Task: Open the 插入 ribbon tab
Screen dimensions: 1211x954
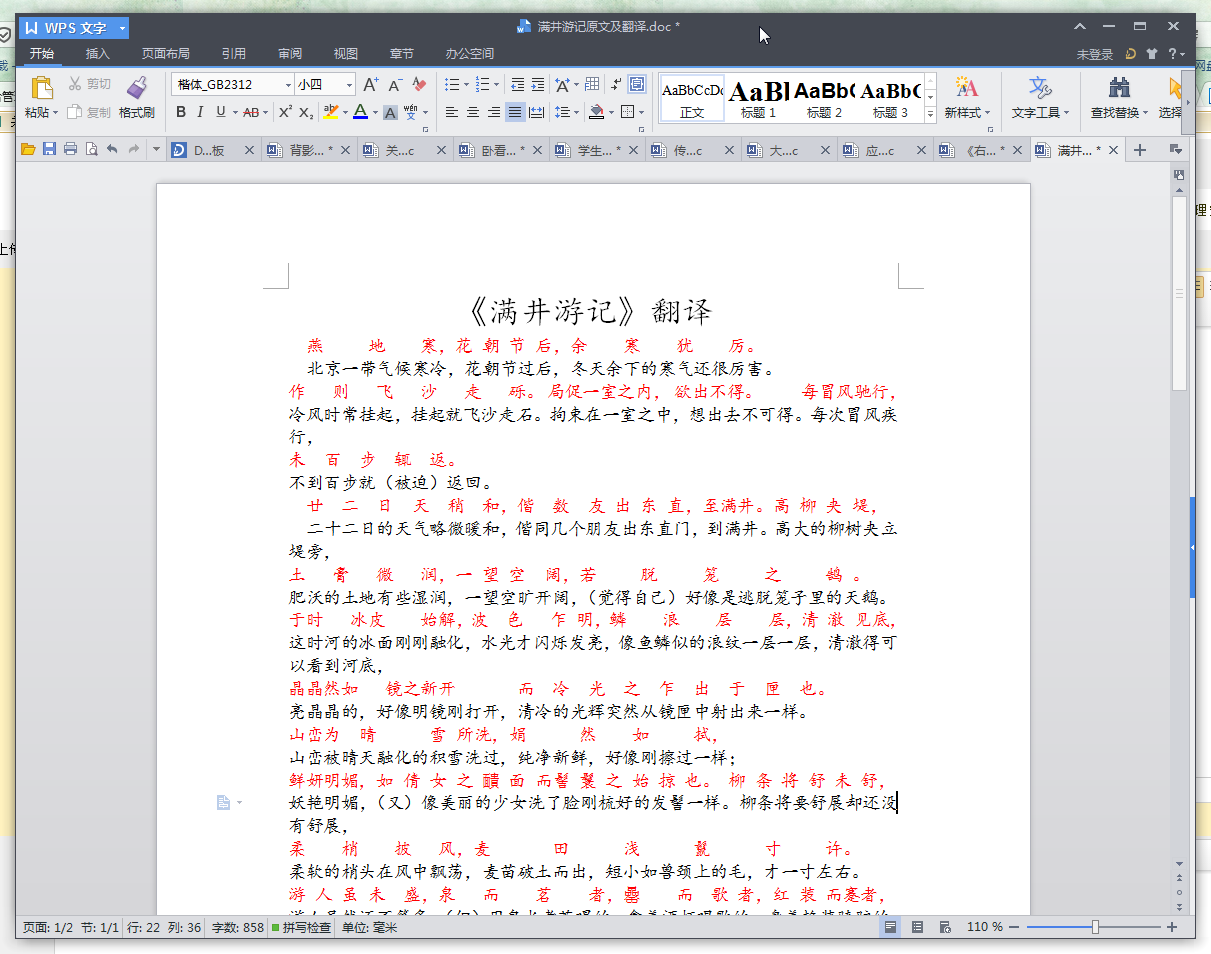Action: click(98, 54)
